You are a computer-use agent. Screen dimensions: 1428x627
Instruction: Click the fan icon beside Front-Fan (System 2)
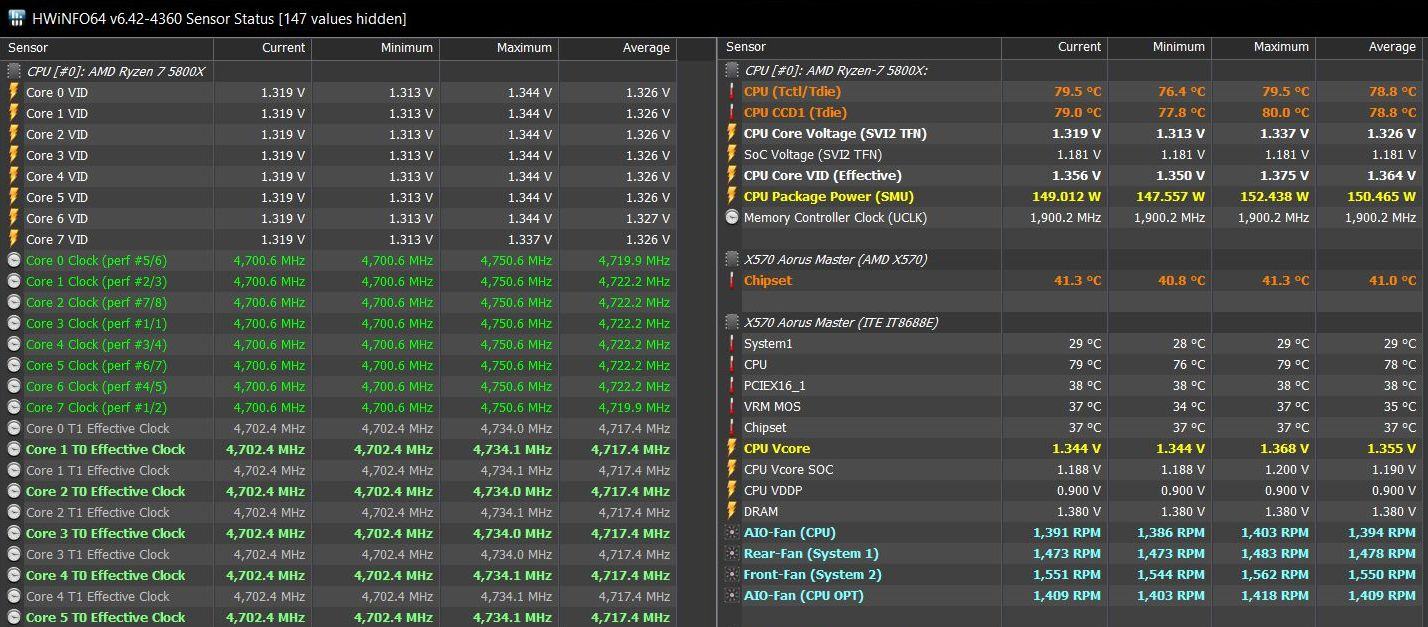[x=732, y=574]
